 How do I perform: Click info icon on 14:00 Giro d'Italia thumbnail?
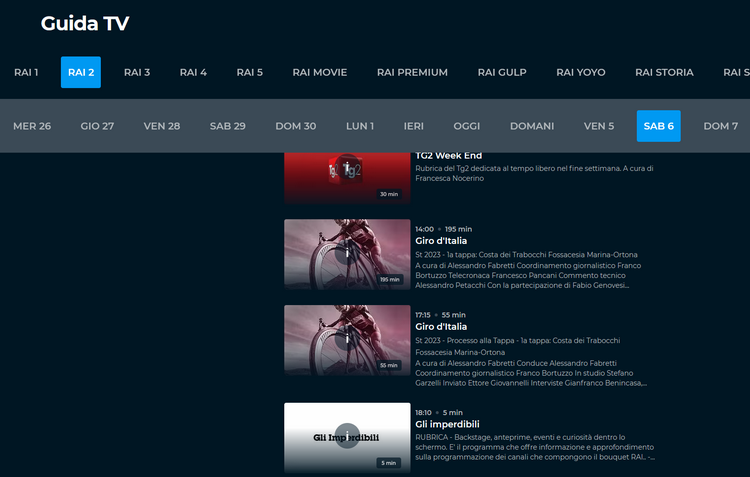click(x=347, y=253)
